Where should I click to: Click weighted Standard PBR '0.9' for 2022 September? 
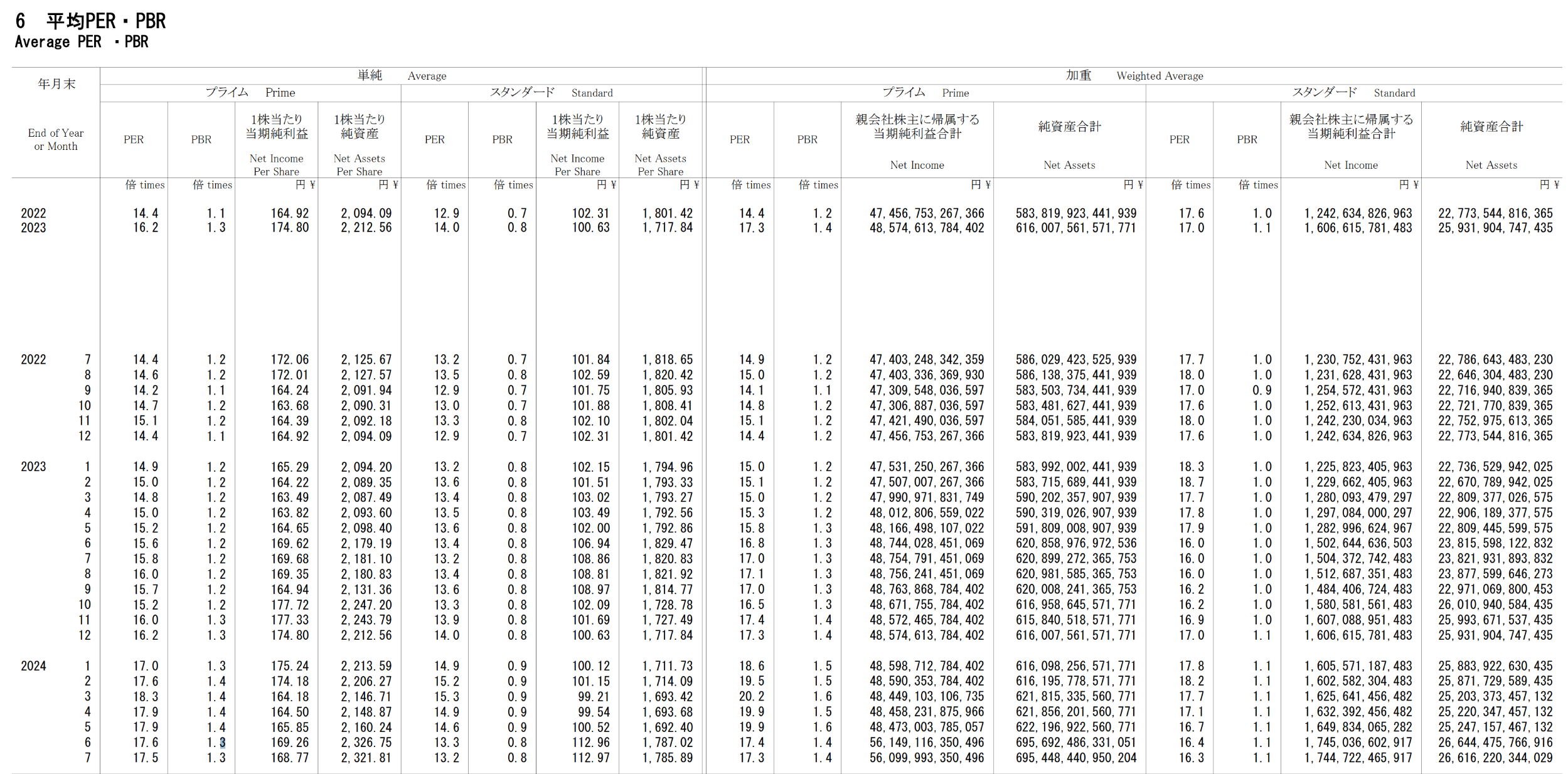(x=1262, y=390)
